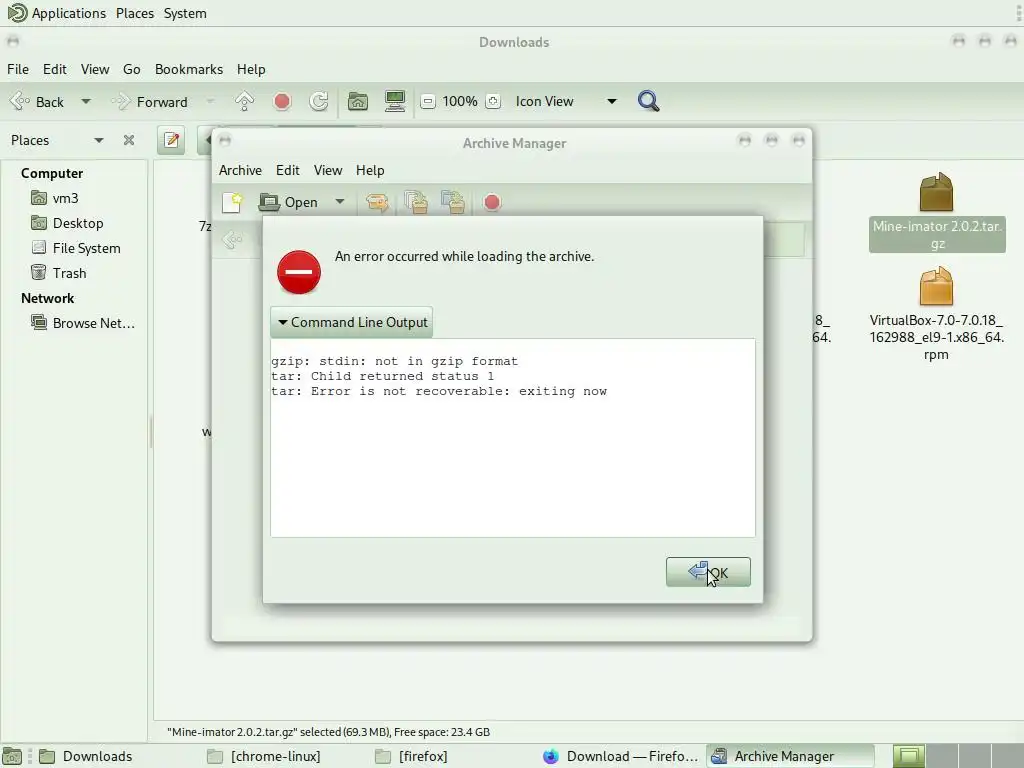Open the Archive menu in Archive Manager
Screen dimensions: 1024x768
point(240,170)
